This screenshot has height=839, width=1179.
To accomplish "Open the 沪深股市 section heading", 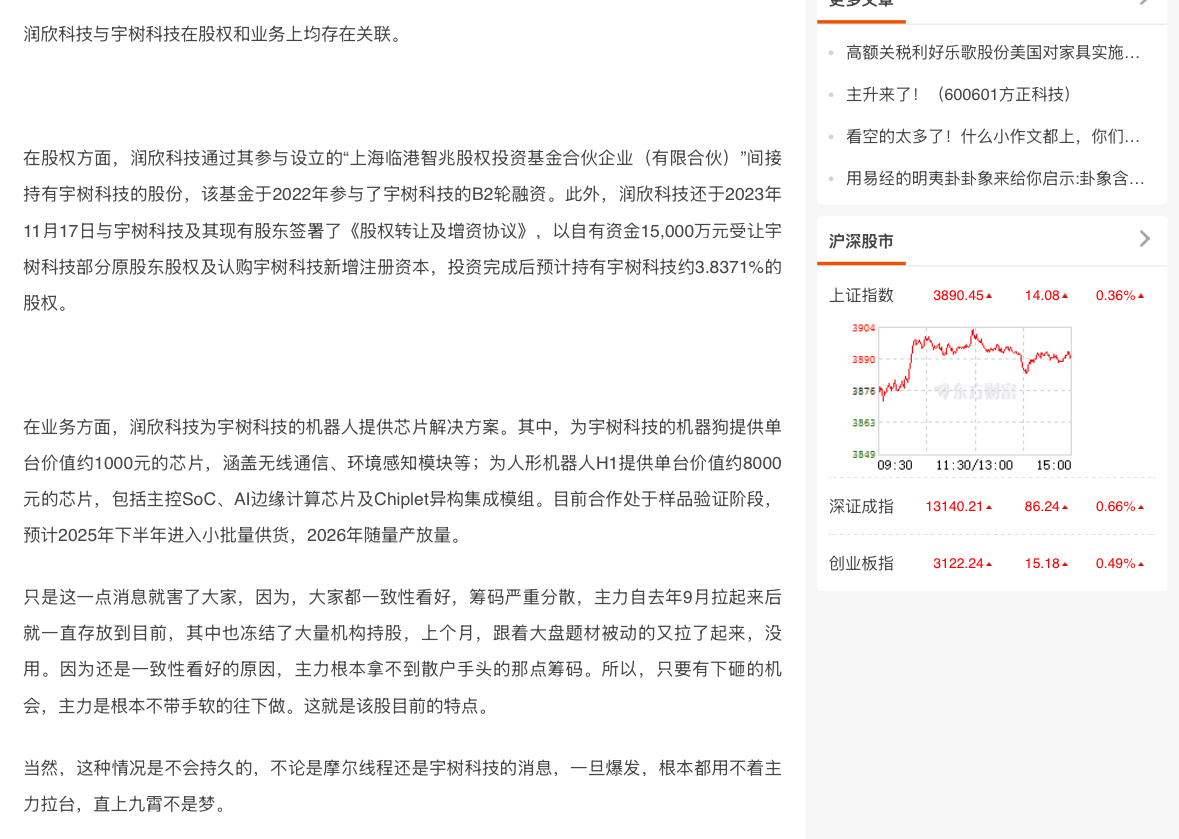I will (x=861, y=241).
